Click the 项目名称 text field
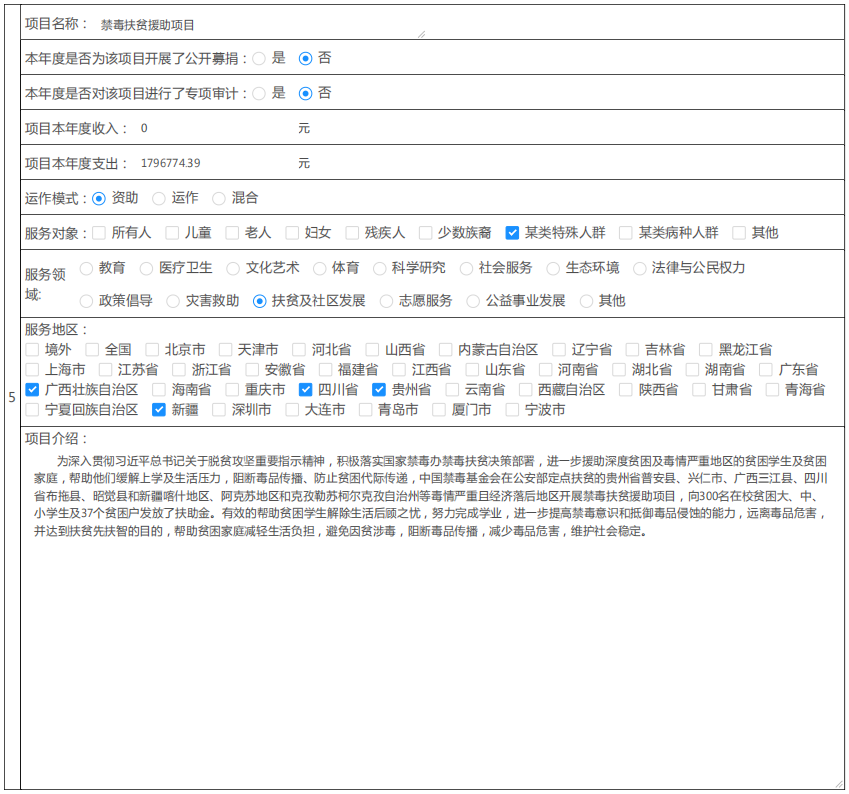 click(260, 24)
